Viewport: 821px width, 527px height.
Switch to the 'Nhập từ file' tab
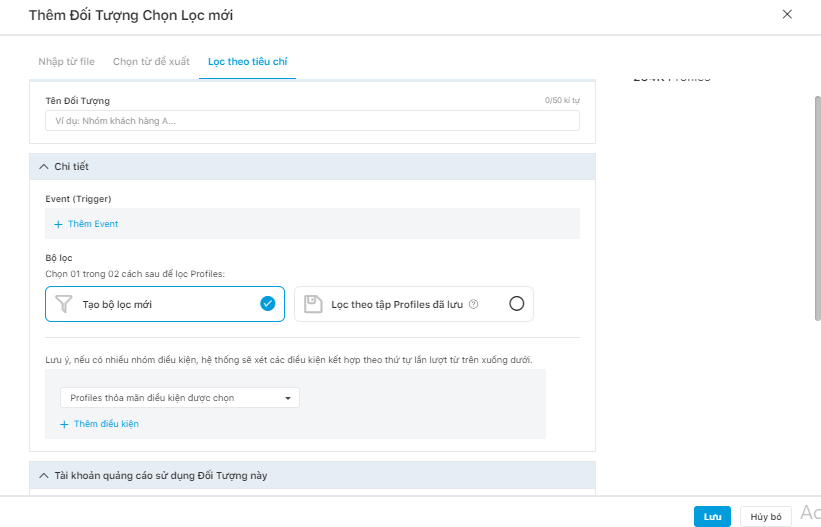click(66, 62)
